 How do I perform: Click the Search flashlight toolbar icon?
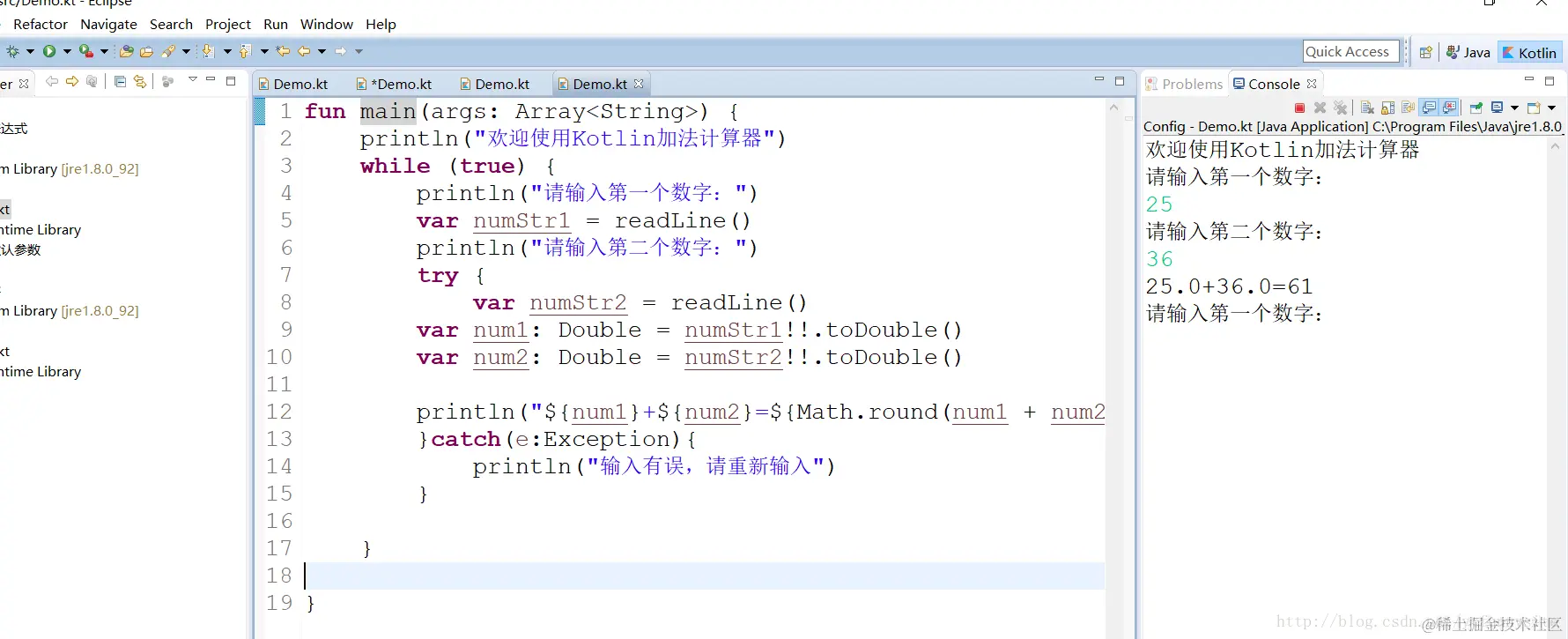tap(168, 51)
